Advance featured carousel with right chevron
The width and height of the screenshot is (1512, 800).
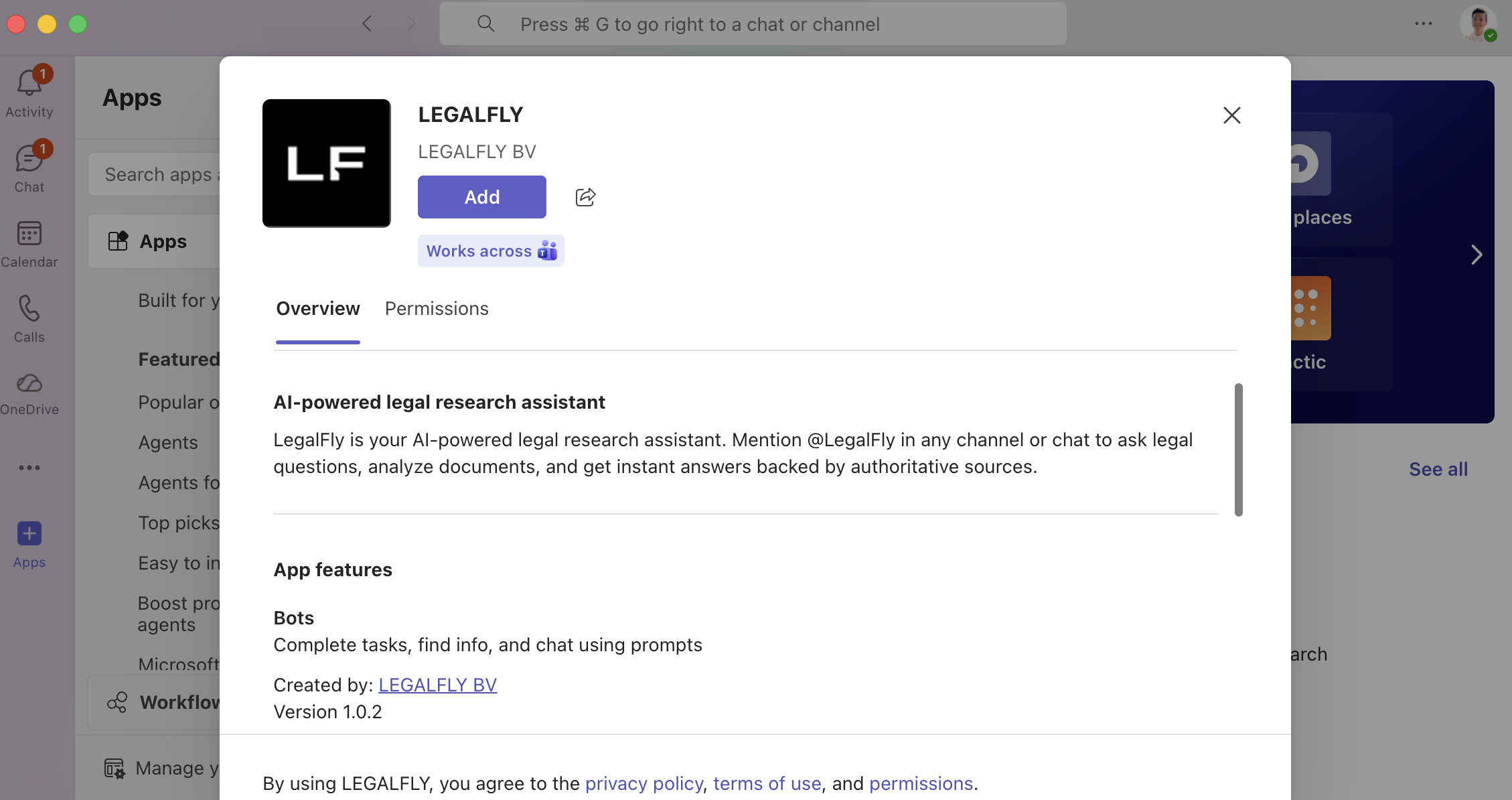(x=1477, y=255)
